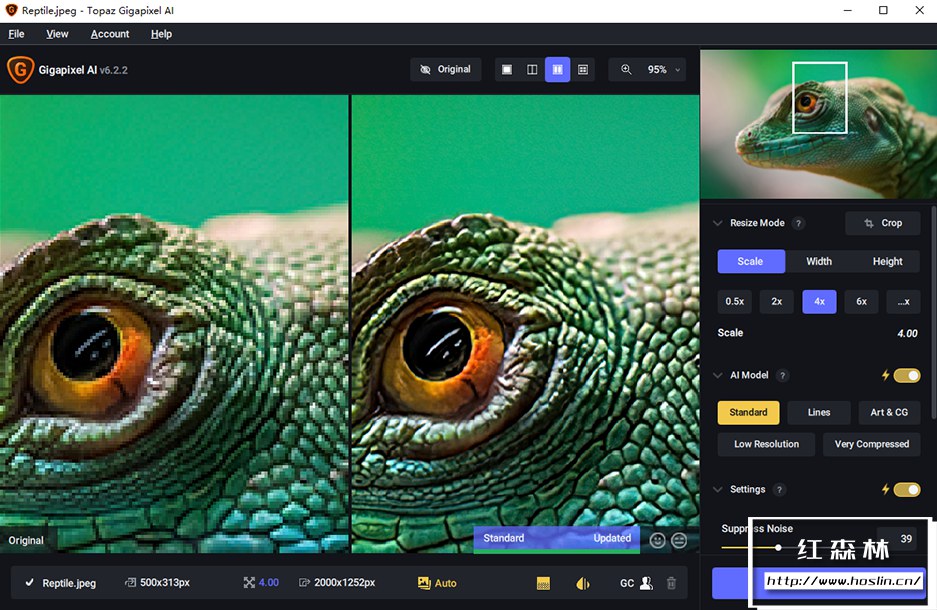Viewport: 937px width, 610px height.
Task: Select the Reptile.jpeg file name
Action: [x=69, y=583]
